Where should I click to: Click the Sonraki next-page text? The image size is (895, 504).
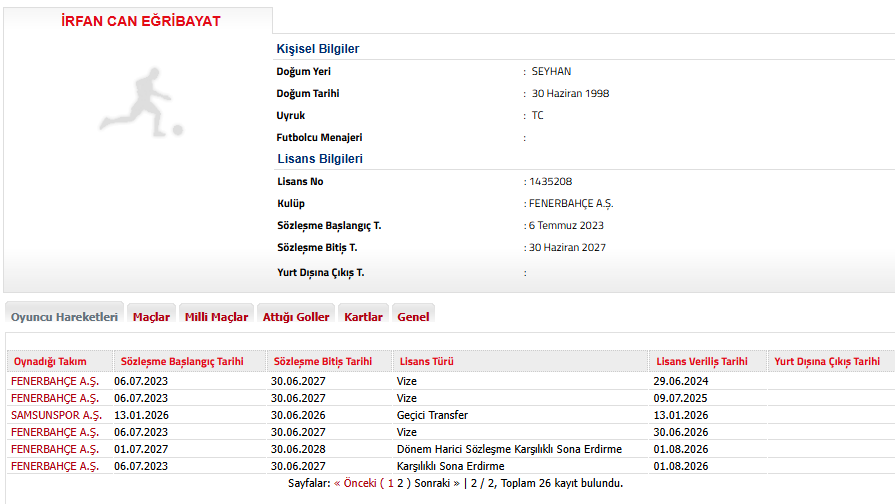point(437,483)
